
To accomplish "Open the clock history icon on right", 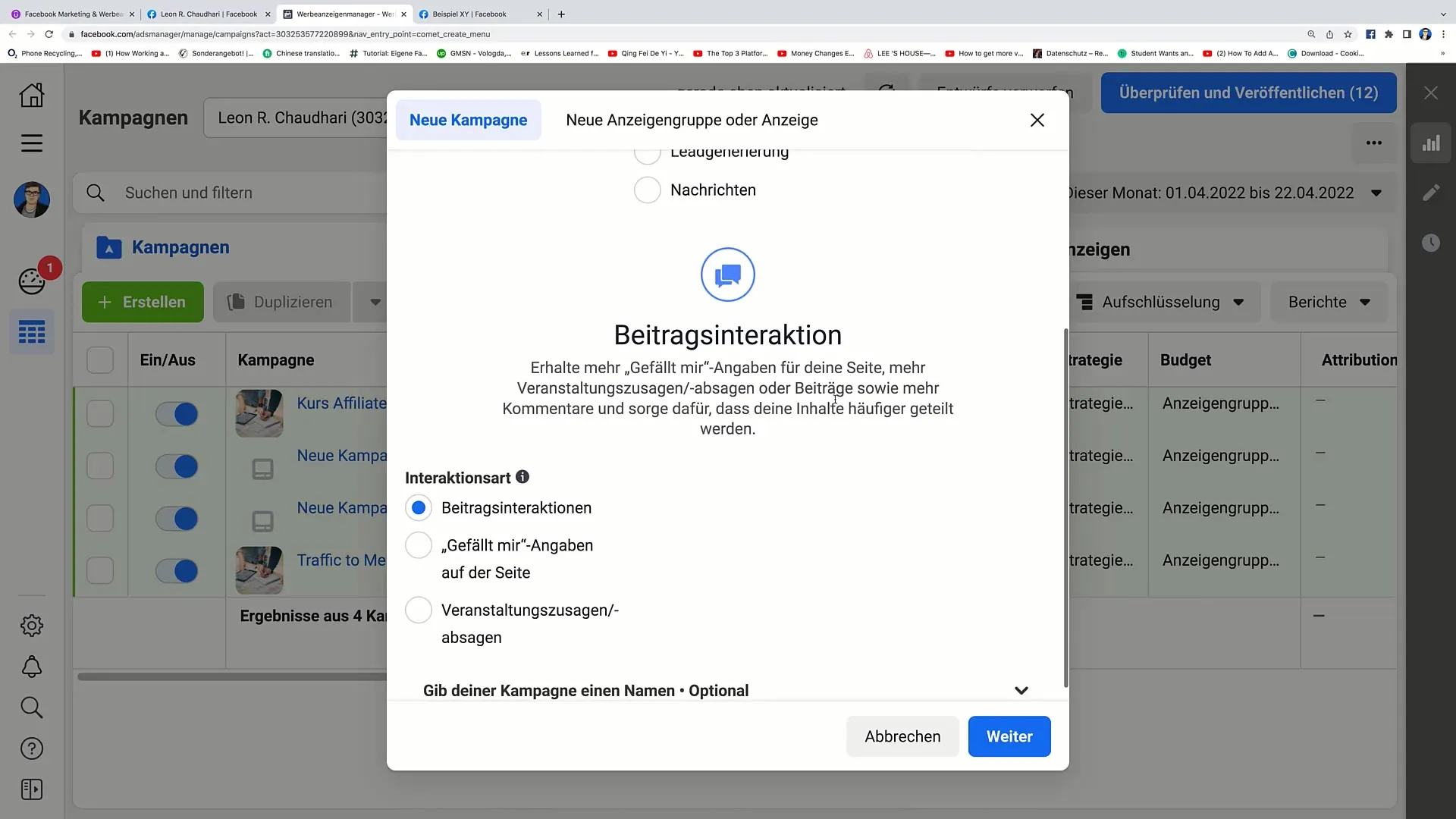I will coord(1431,243).
